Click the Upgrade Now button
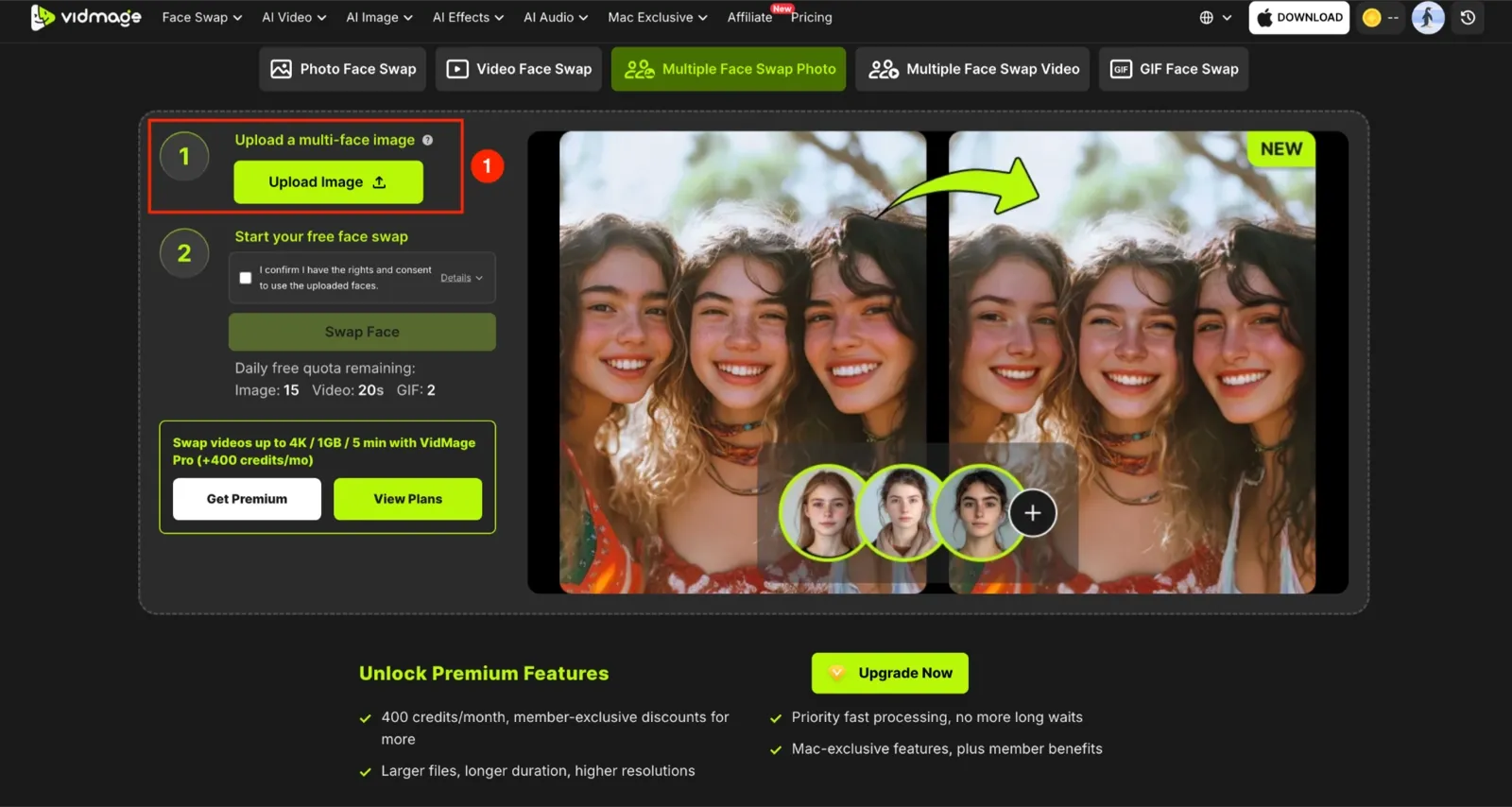Screen dimensions: 1512x807 890,673
